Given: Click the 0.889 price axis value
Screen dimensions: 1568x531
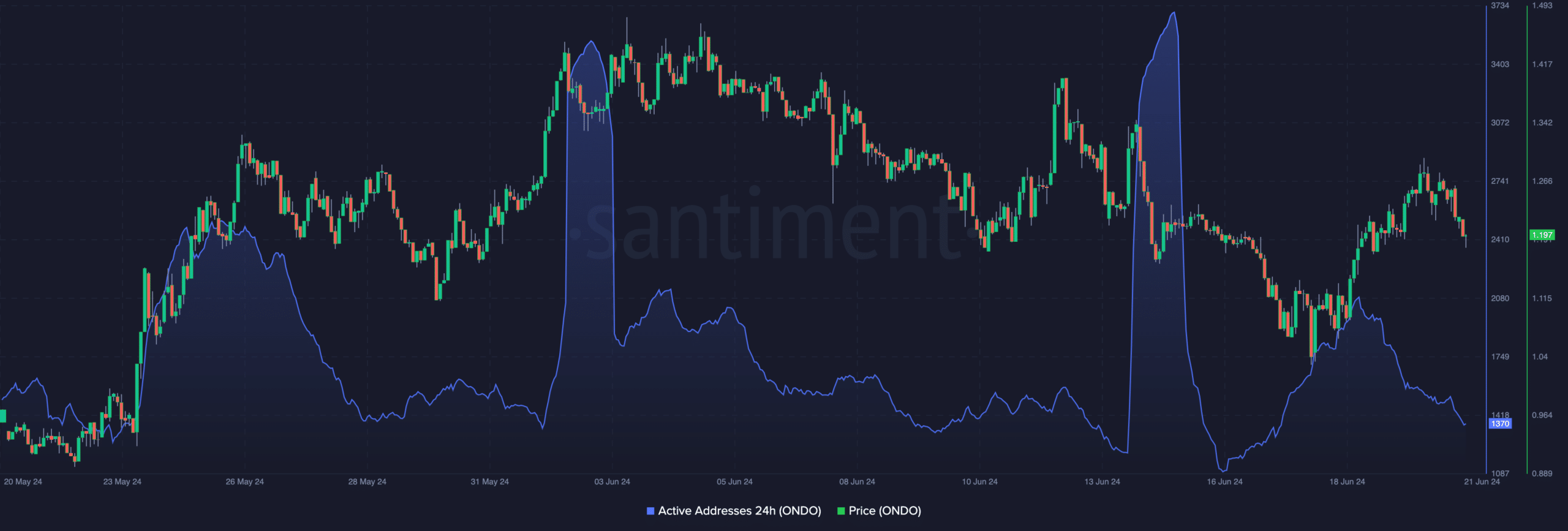Looking at the screenshot, I should click(1542, 473).
